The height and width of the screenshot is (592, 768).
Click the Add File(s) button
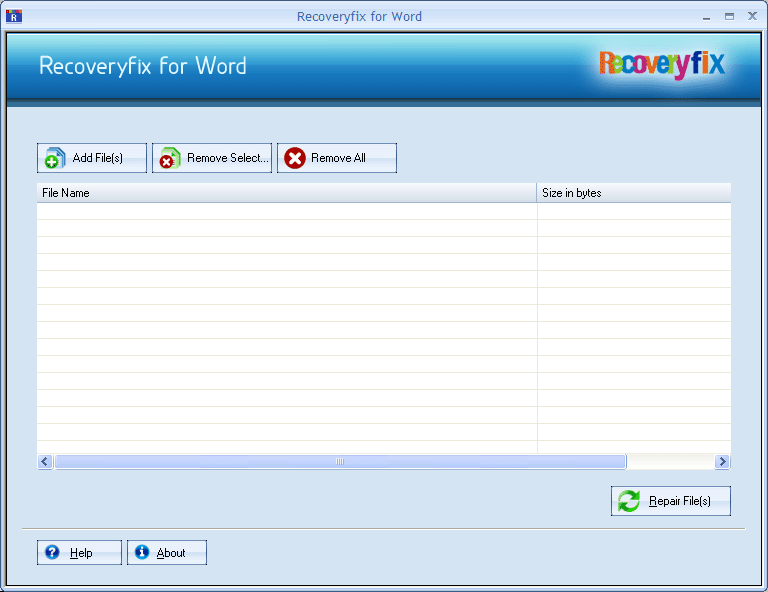click(x=92, y=158)
